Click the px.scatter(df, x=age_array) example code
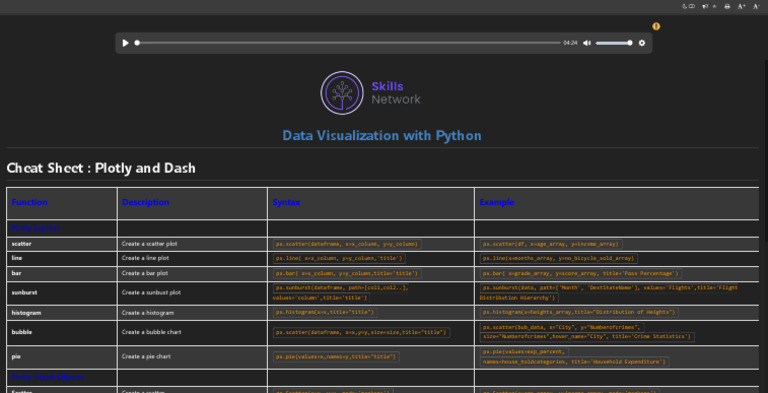The image size is (768, 393). click(x=551, y=244)
